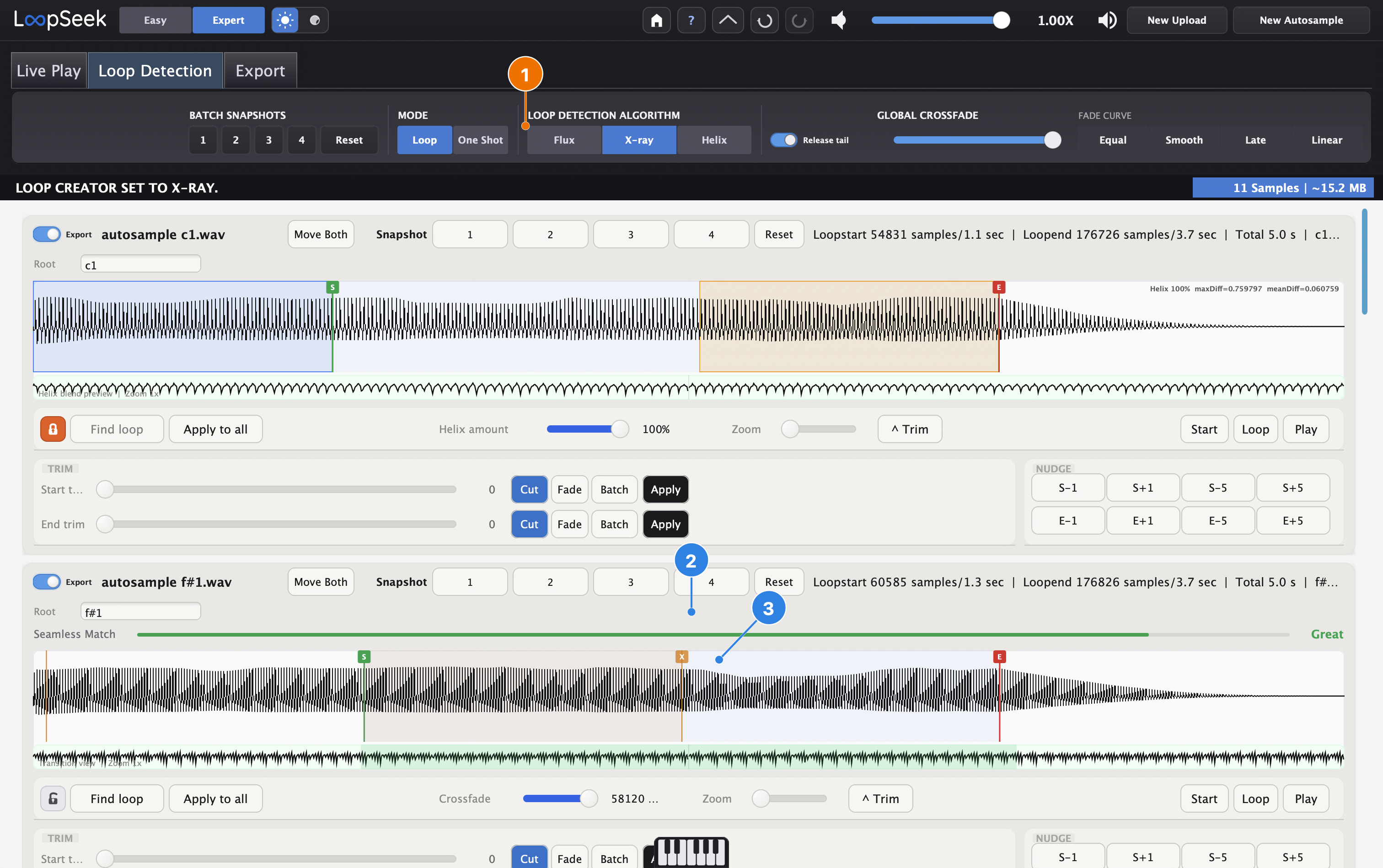The image size is (1383, 868).
Task: Select the Smooth fade curve
Action: click(1183, 139)
